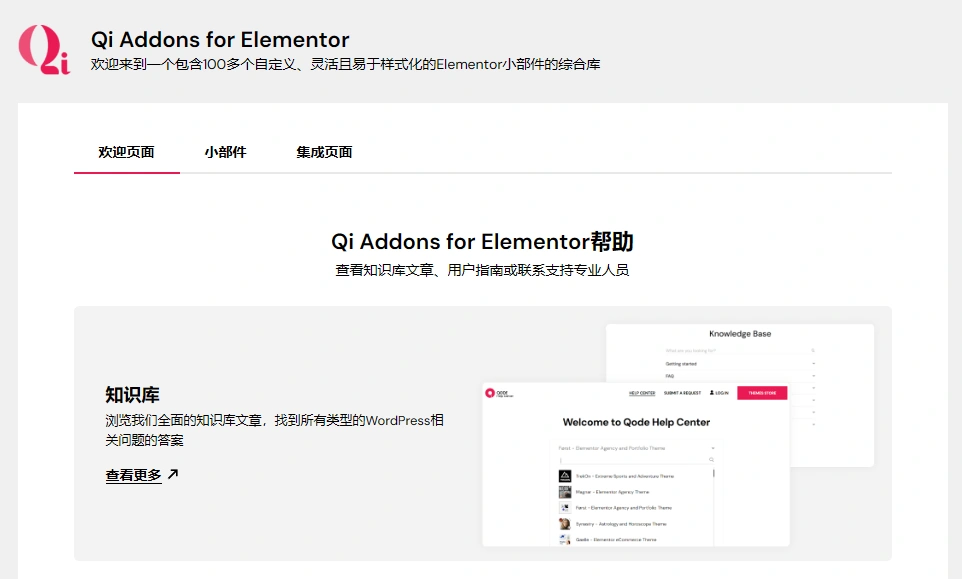Viewport: 962px width, 579px height.
Task: Click the person icon next to LOG IN
Action: pyautogui.click(x=711, y=393)
